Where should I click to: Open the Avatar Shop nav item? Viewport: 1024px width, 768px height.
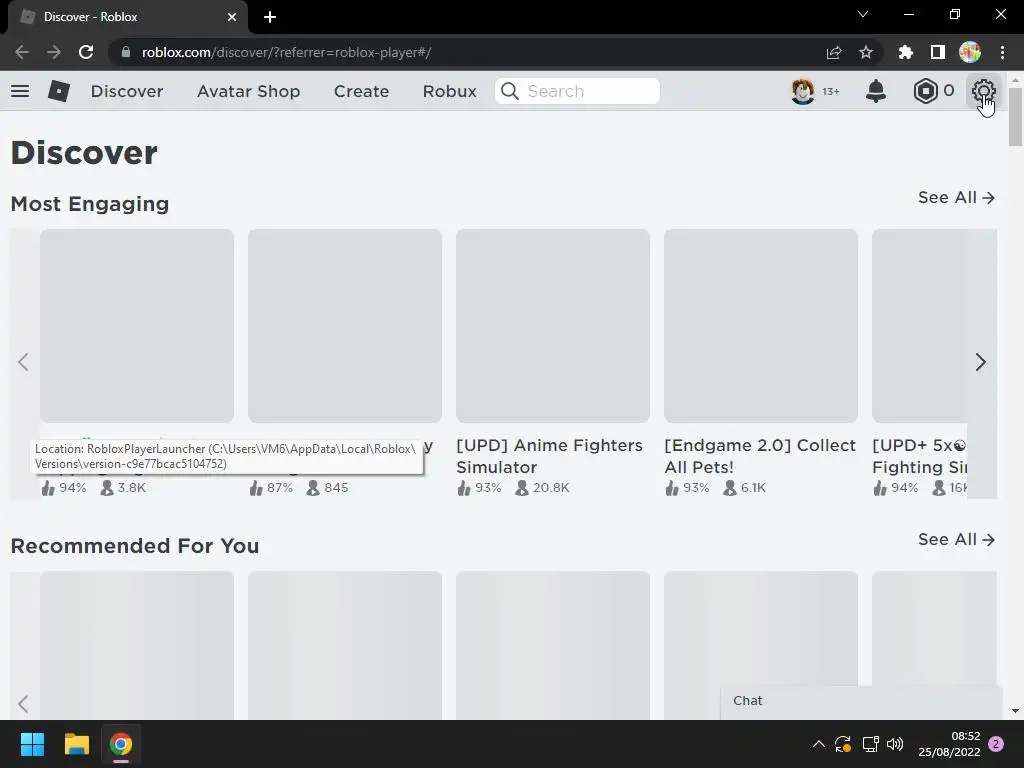pos(249,91)
